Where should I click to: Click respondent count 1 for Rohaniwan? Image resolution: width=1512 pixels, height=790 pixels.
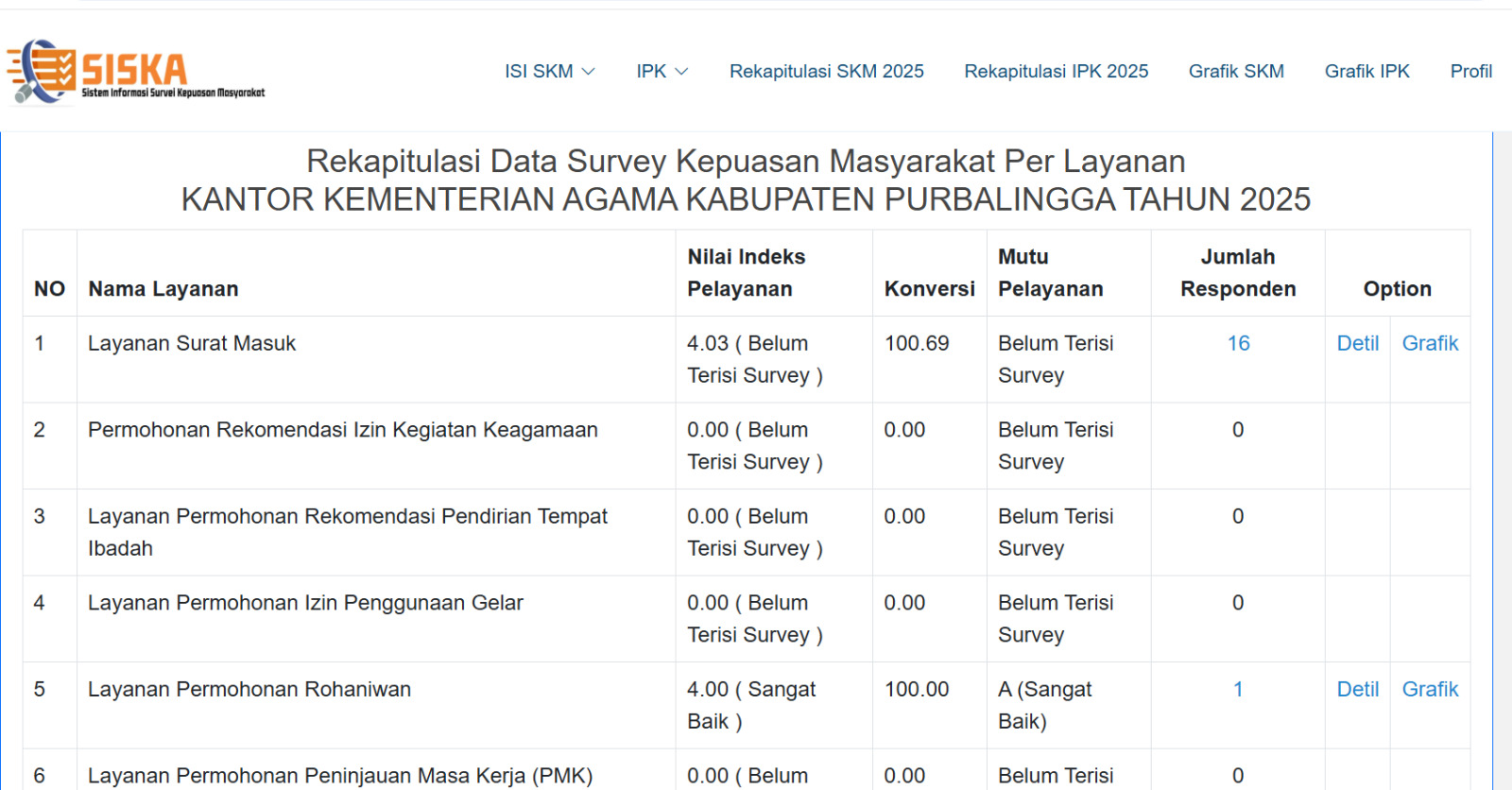(1238, 689)
